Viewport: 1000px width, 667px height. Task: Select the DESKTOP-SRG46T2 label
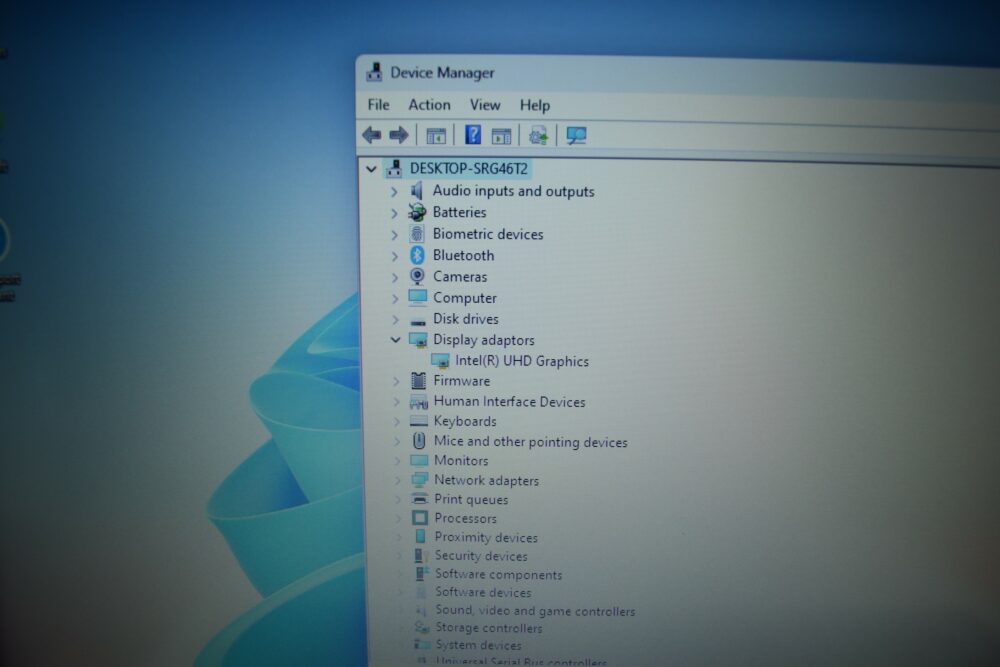(x=469, y=168)
